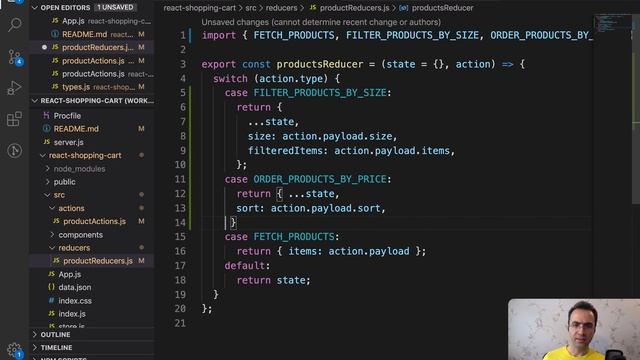Click src breadcrumb segment
This screenshot has width=640, height=360.
pyautogui.click(x=251, y=8)
